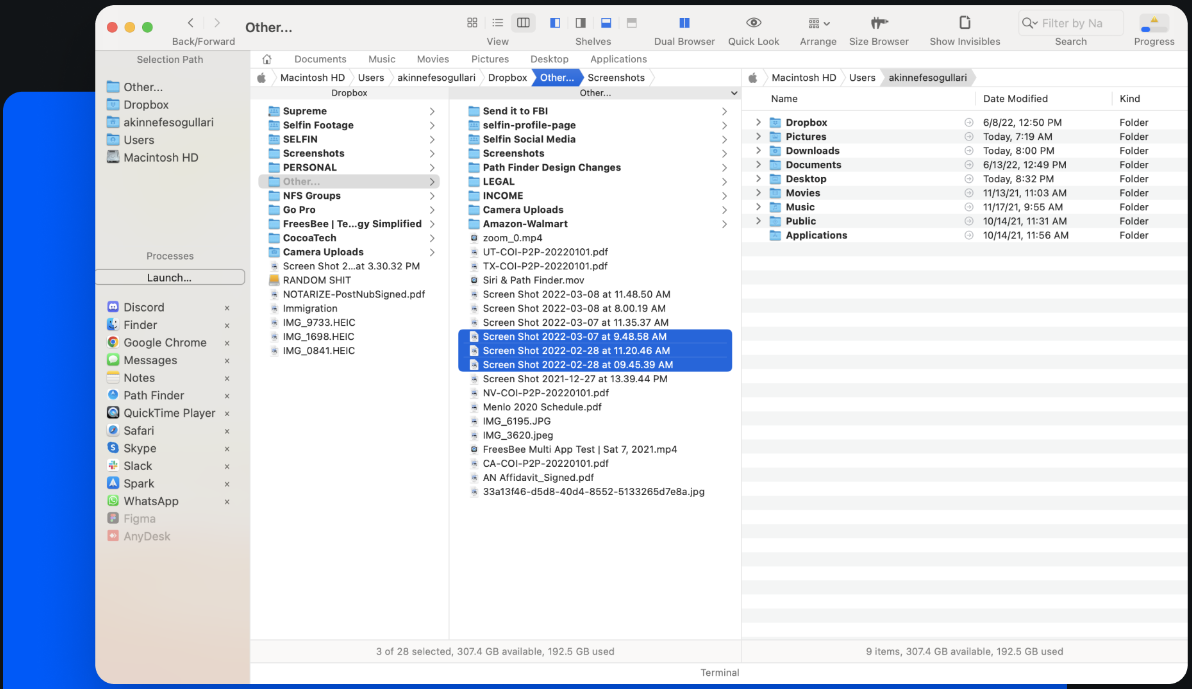Image resolution: width=1192 pixels, height=689 pixels.
Task: Select the INCOME folder
Action: (x=502, y=195)
